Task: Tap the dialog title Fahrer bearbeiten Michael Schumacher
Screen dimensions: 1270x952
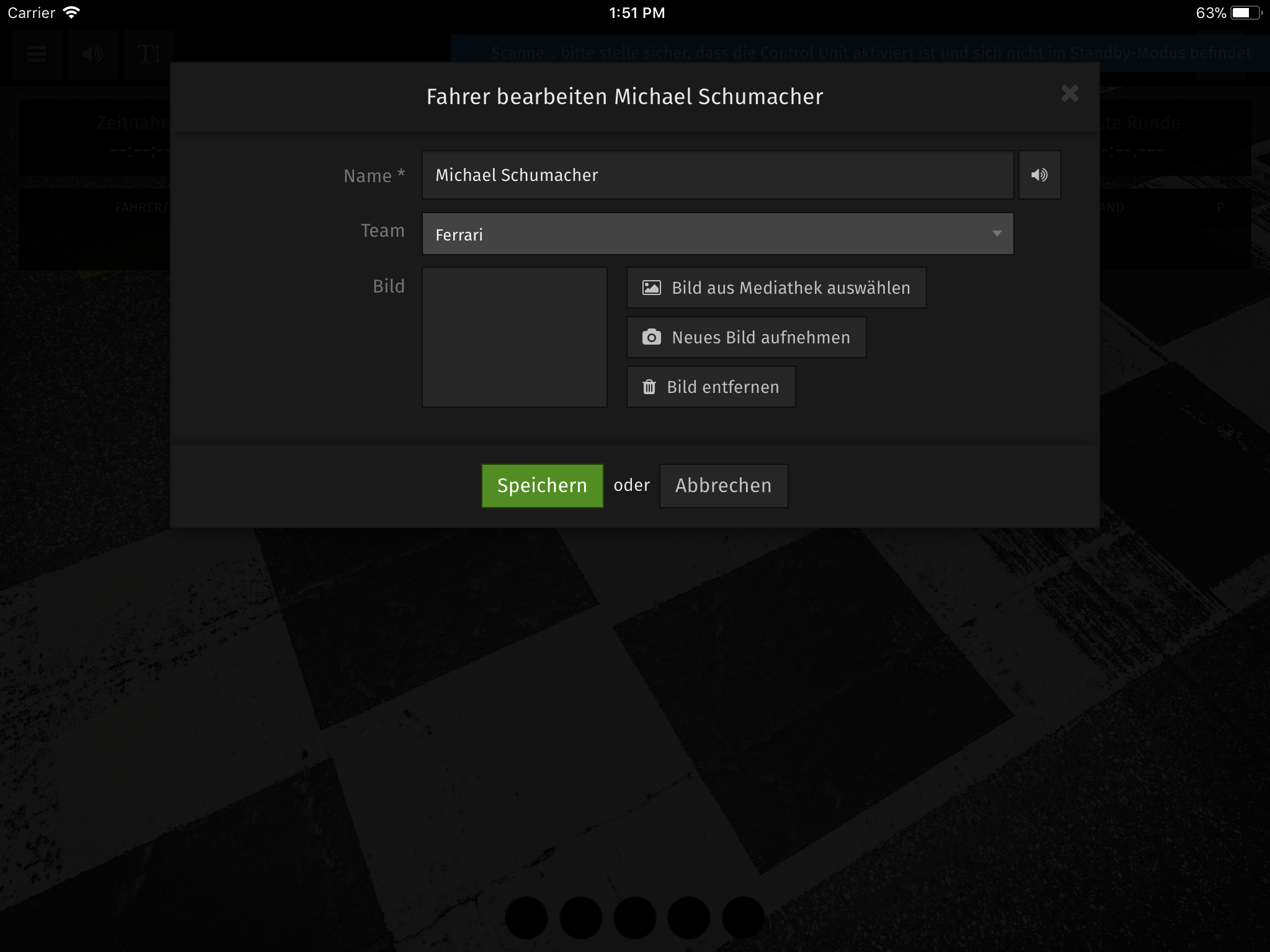Action: [624, 97]
